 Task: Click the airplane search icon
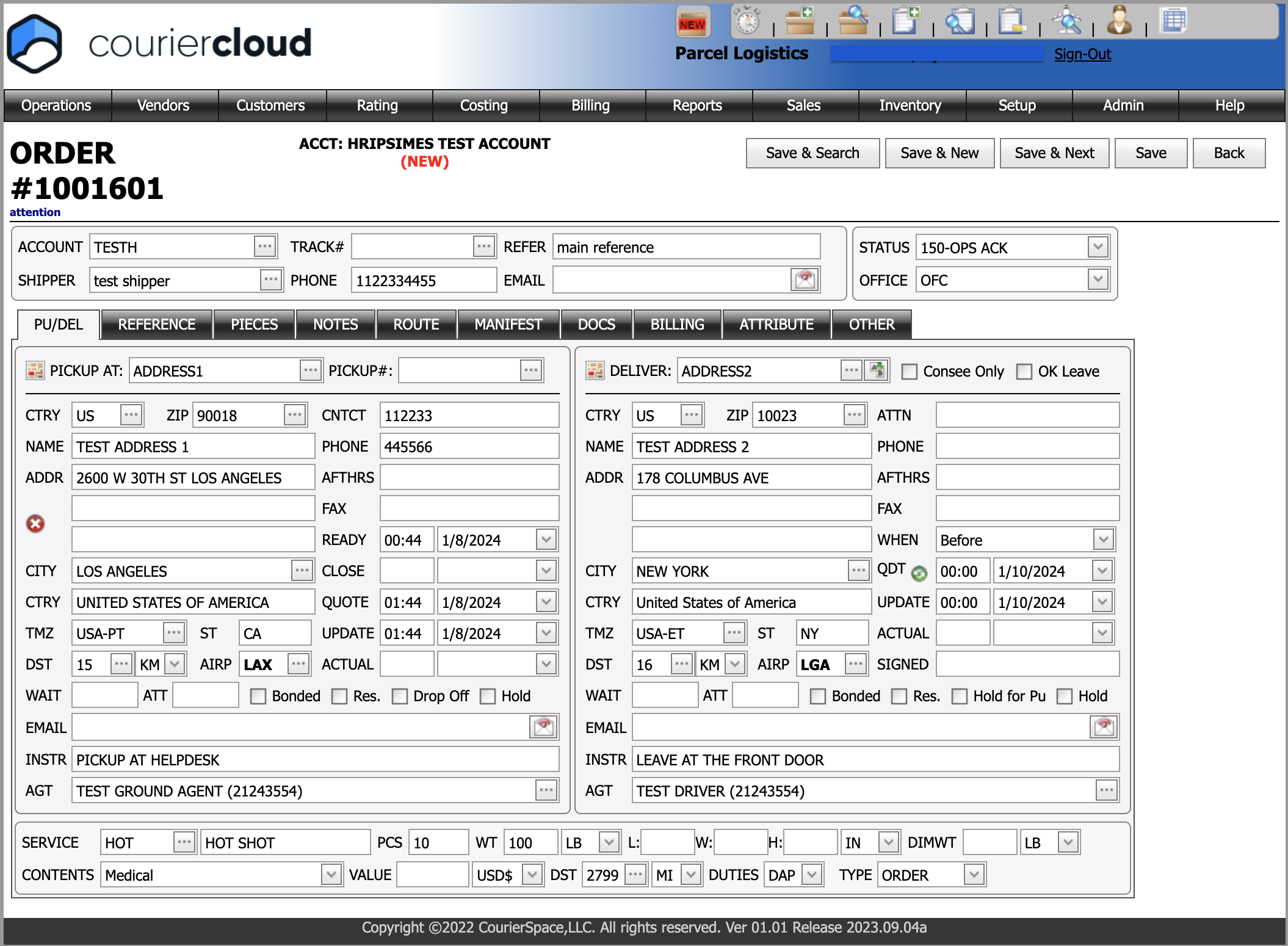click(1067, 21)
